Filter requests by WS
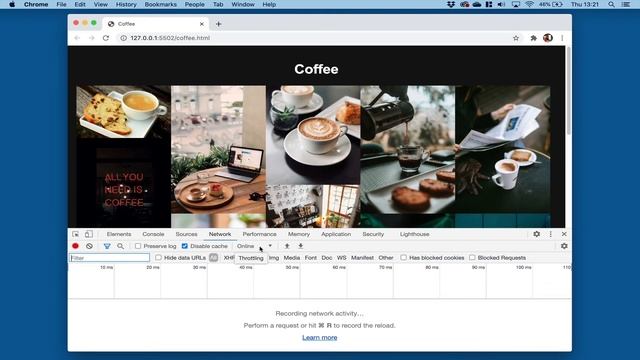The height and width of the screenshot is (360, 640). 342,258
